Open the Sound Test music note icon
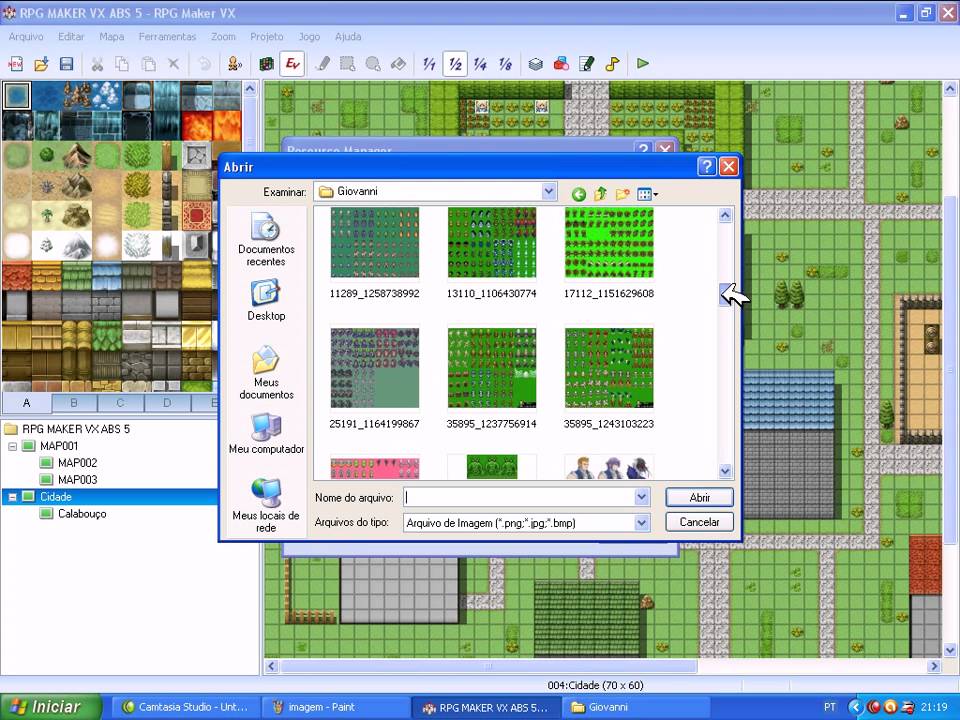Screen dimensions: 960x720 point(612,64)
